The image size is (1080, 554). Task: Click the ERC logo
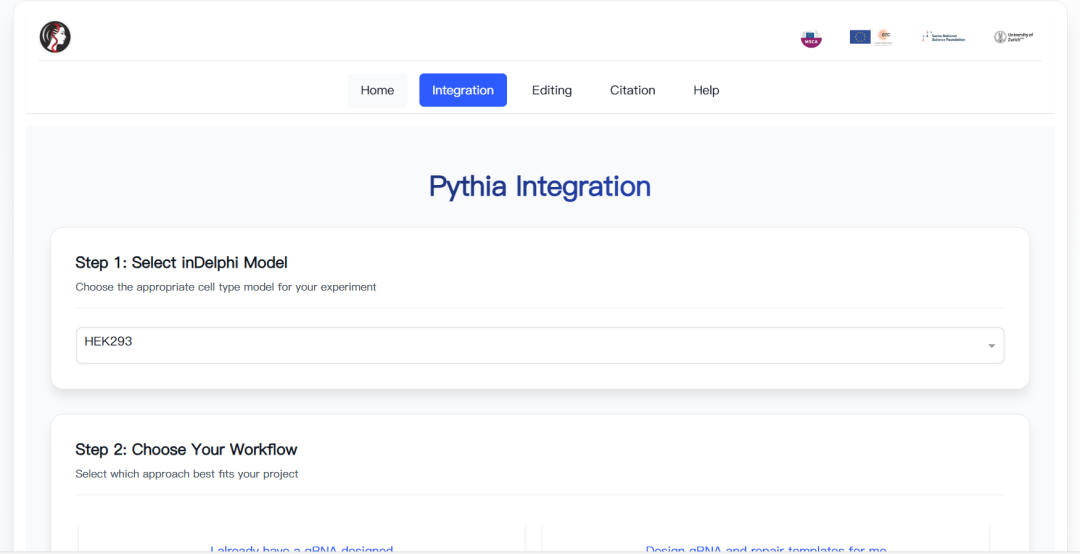[x=884, y=37]
